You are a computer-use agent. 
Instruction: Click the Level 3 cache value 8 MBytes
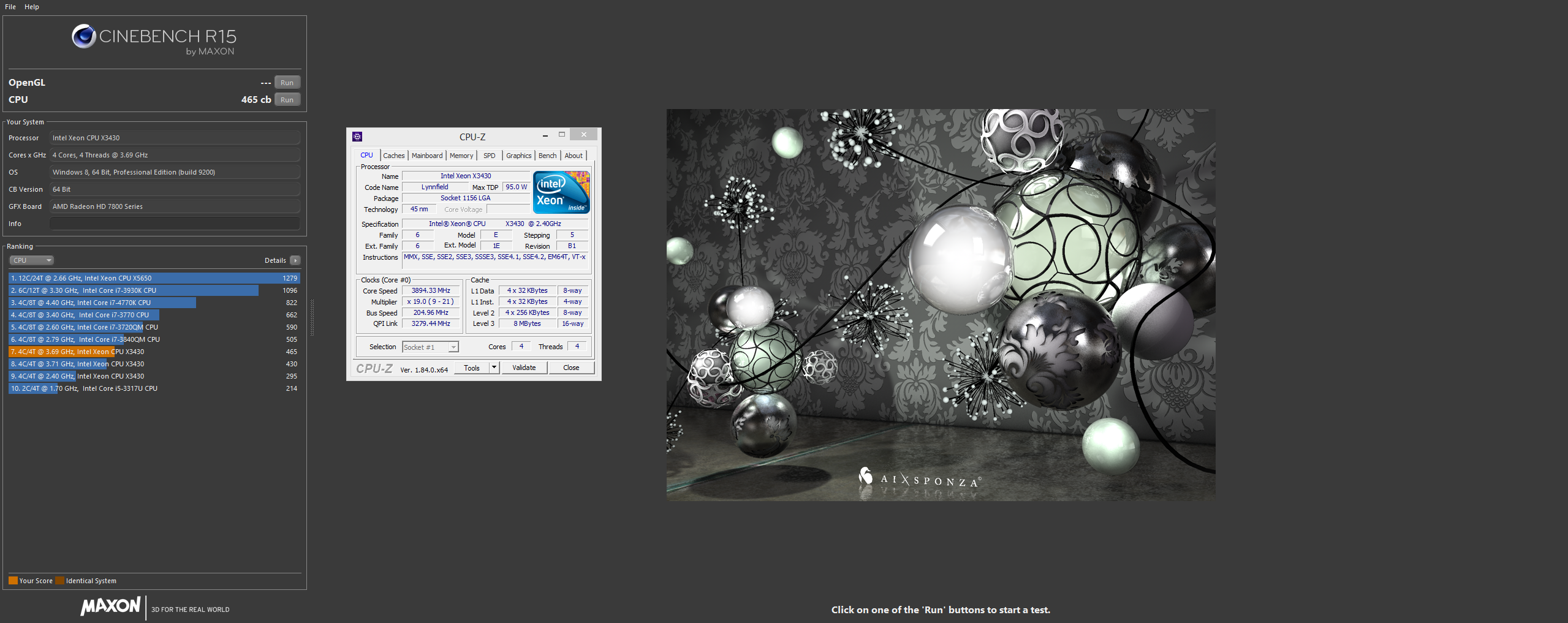coord(527,323)
